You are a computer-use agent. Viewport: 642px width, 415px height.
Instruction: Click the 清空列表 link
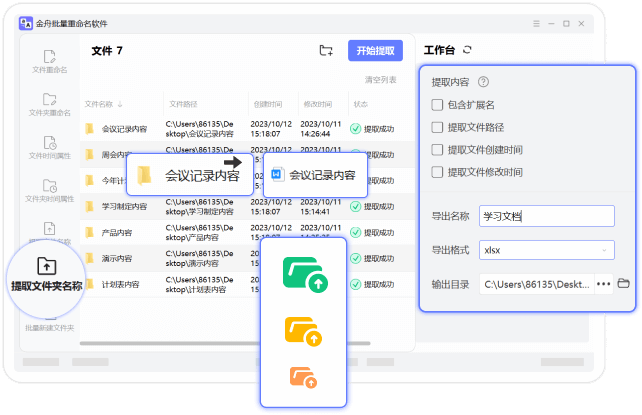click(380, 79)
